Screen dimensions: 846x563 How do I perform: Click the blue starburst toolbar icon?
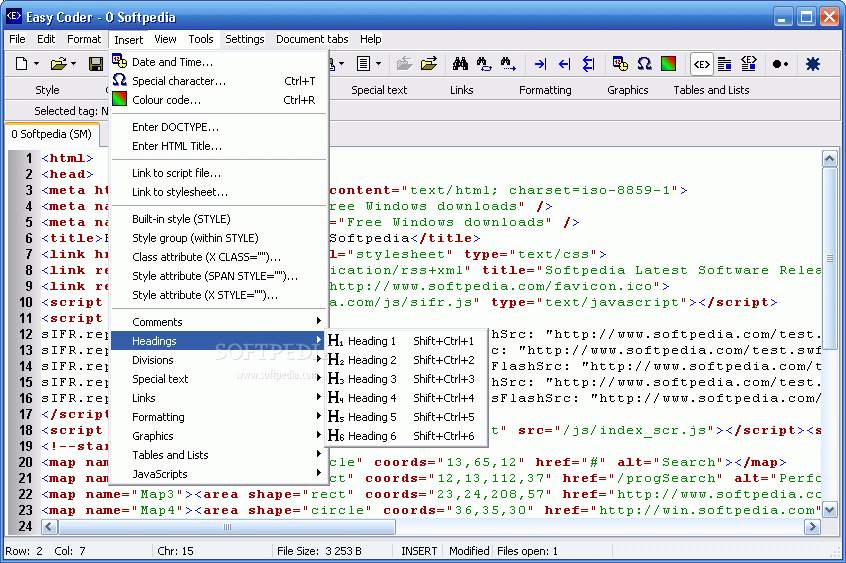tap(813, 64)
